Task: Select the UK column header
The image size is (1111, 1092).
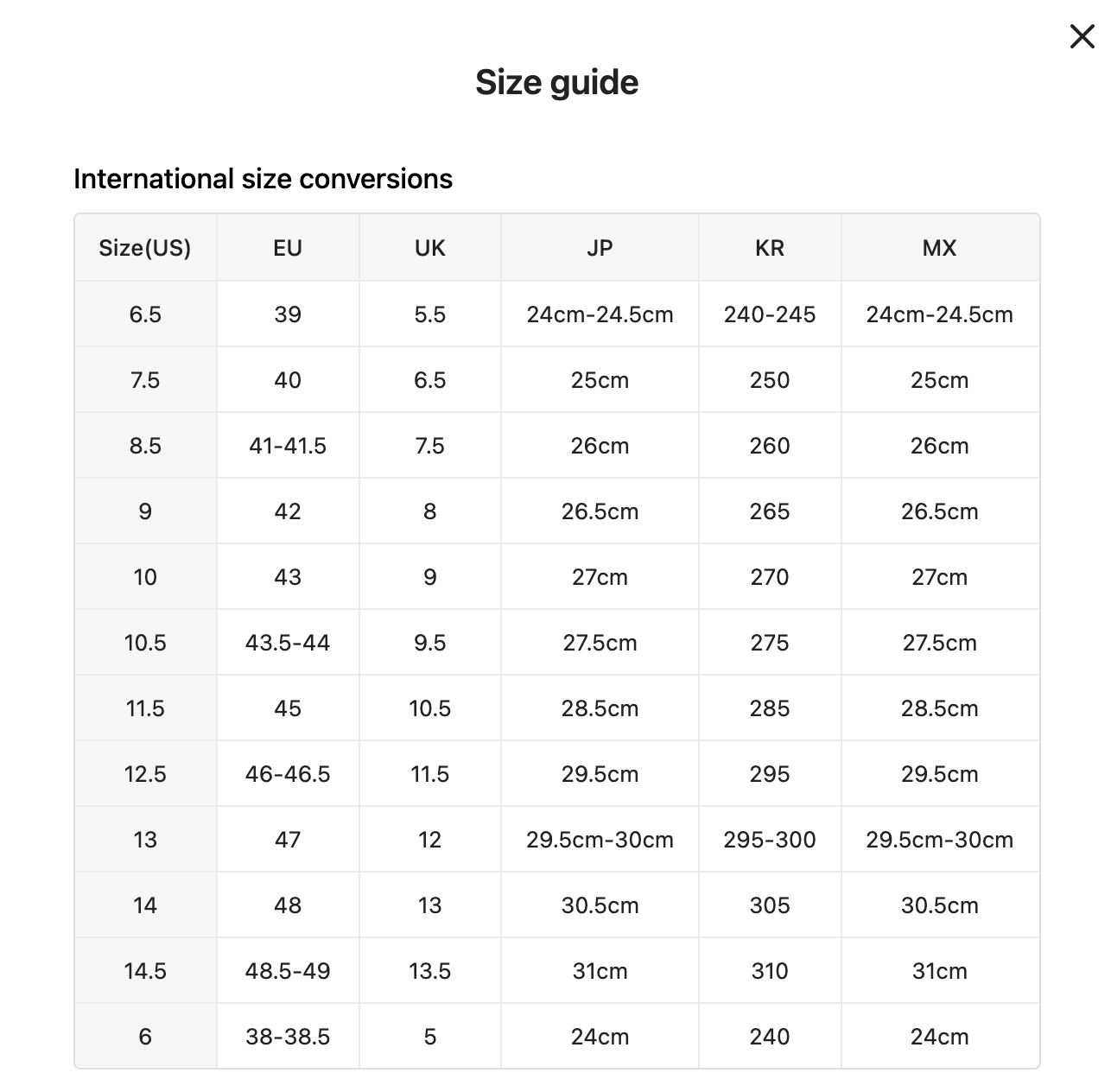Action: pos(429,248)
